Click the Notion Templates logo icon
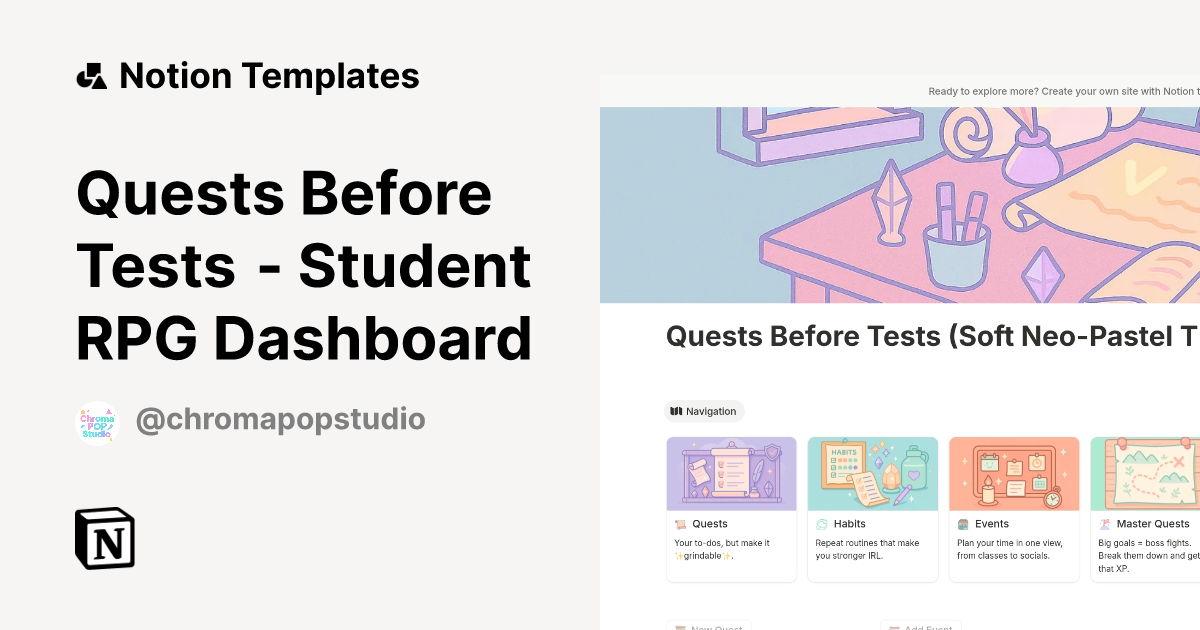The height and width of the screenshot is (630, 1200). coord(91,74)
